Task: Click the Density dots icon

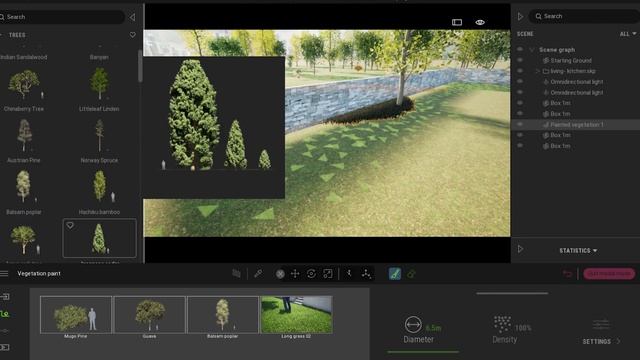Action: coord(502,324)
